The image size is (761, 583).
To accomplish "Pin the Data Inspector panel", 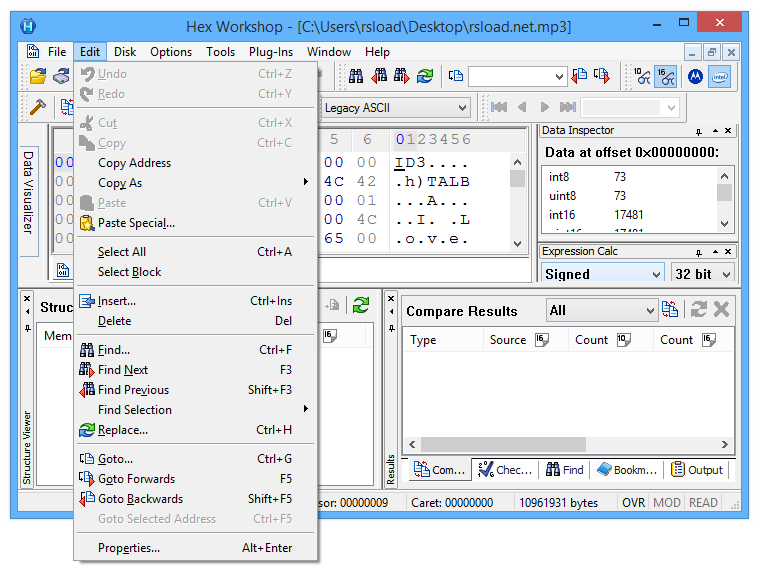I will (698, 131).
